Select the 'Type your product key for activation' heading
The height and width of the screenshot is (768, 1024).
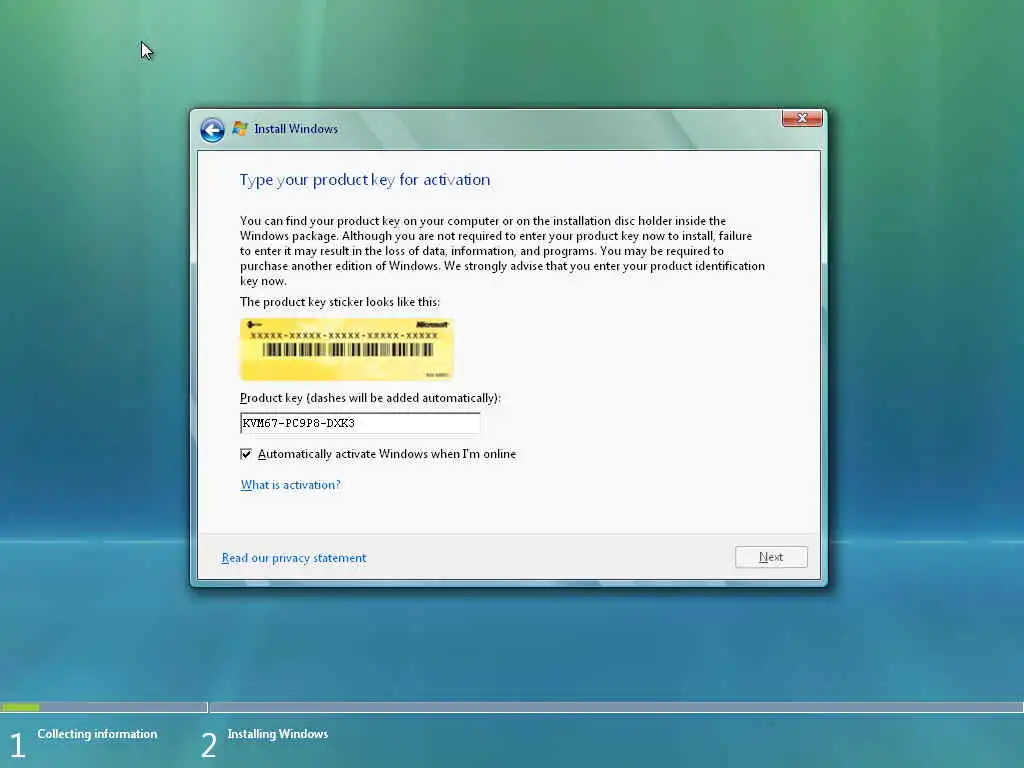(364, 180)
